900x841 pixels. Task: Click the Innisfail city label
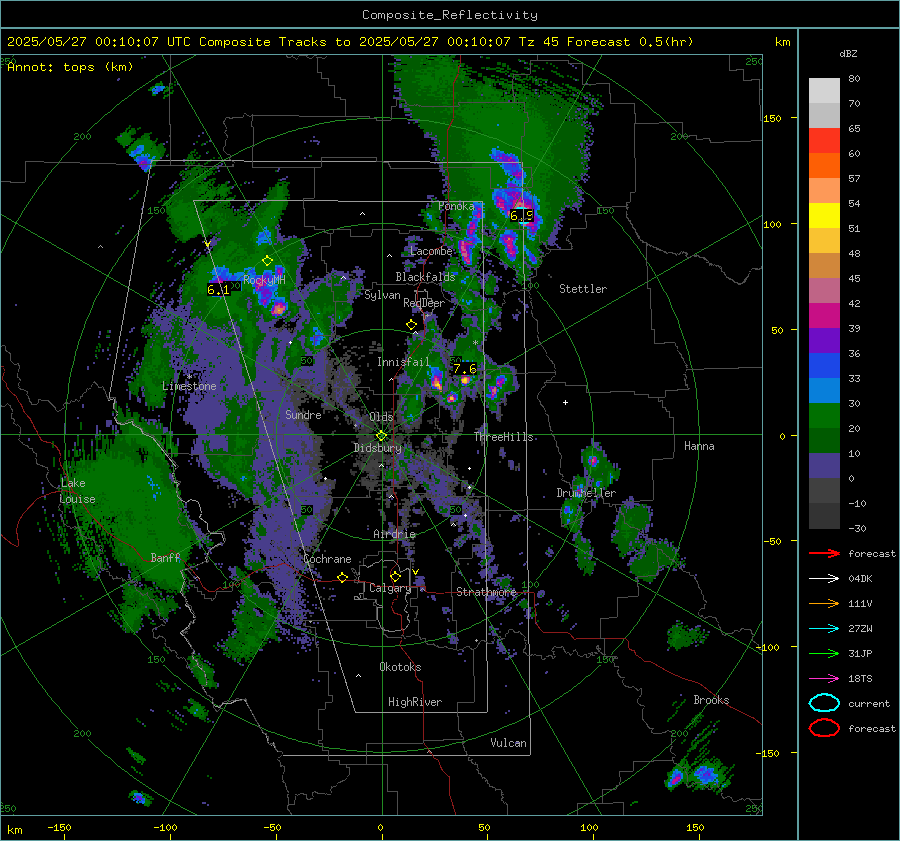403,362
